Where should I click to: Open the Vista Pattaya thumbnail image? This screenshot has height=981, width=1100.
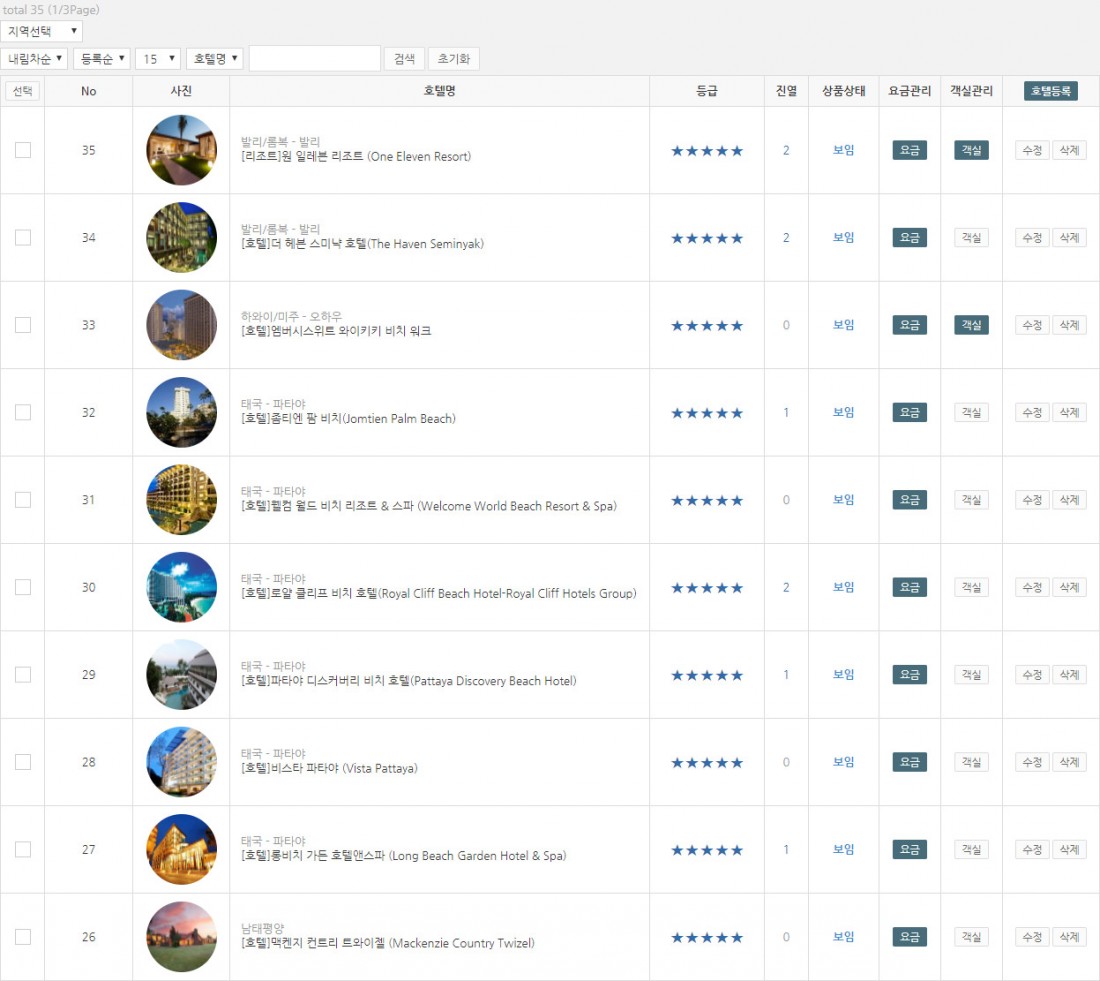182,761
